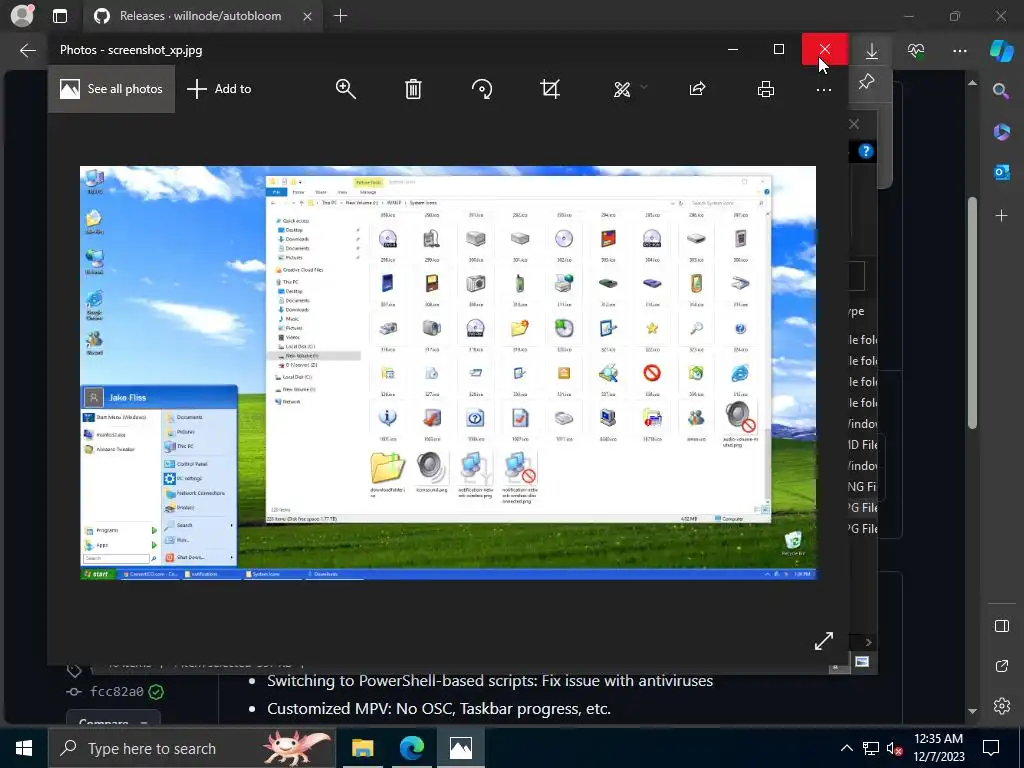Click the Type here to search box
1024x768 pixels.
(x=191, y=748)
